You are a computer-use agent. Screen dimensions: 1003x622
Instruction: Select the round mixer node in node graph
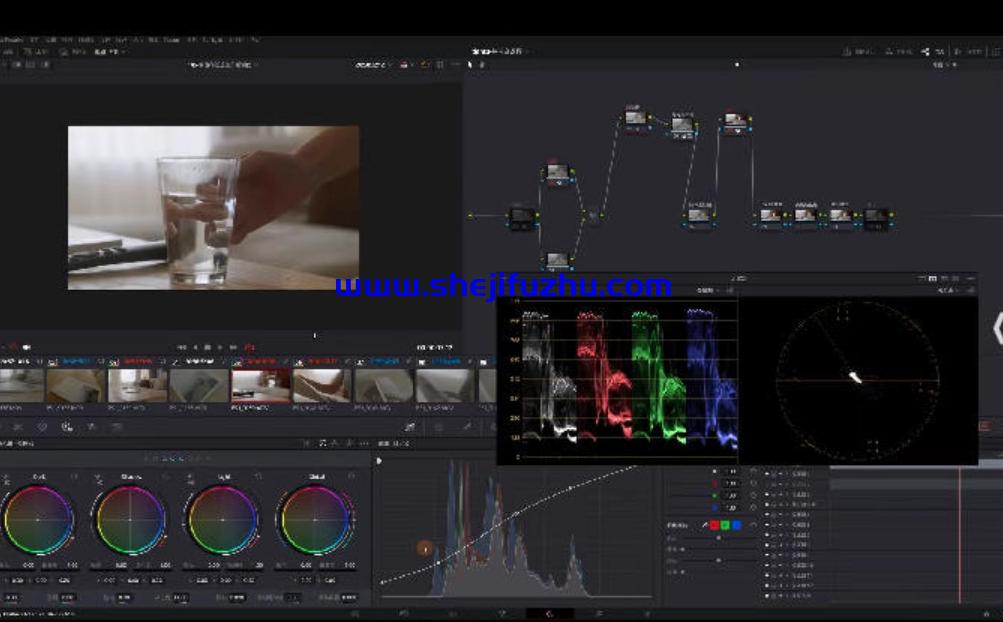tap(593, 216)
